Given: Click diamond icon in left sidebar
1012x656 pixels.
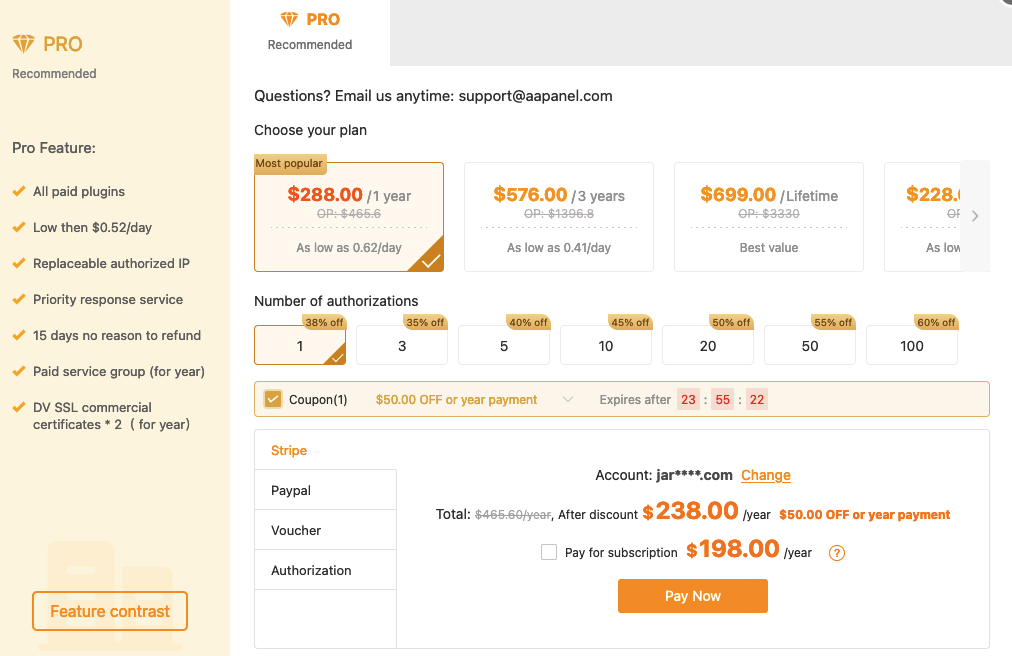Looking at the screenshot, I should 23,44.
